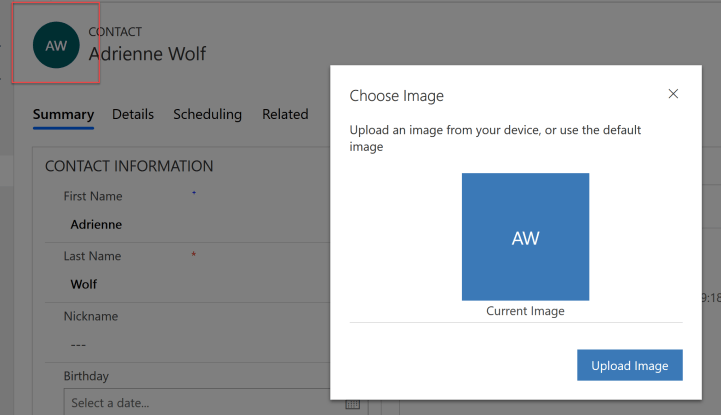The height and width of the screenshot is (415, 721).
Task: Click the AW contact avatar circle
Action: [56, 45]
